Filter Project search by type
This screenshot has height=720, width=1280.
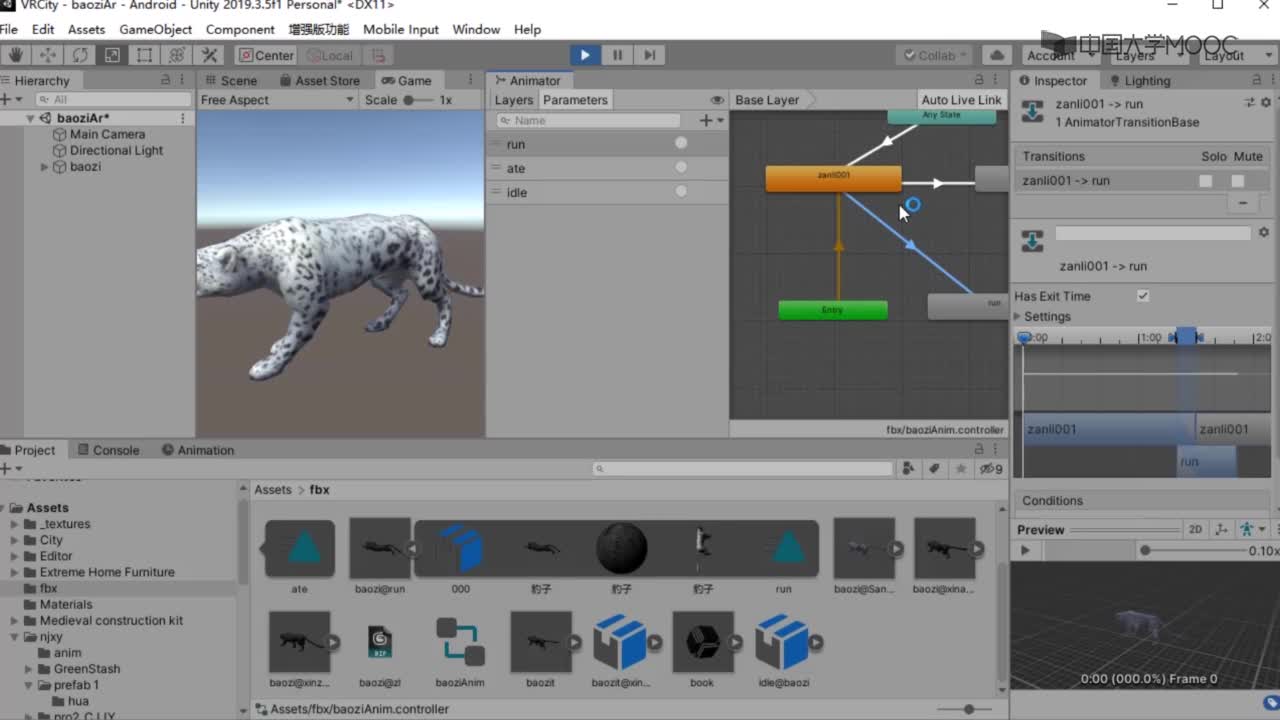pos(908,468)
